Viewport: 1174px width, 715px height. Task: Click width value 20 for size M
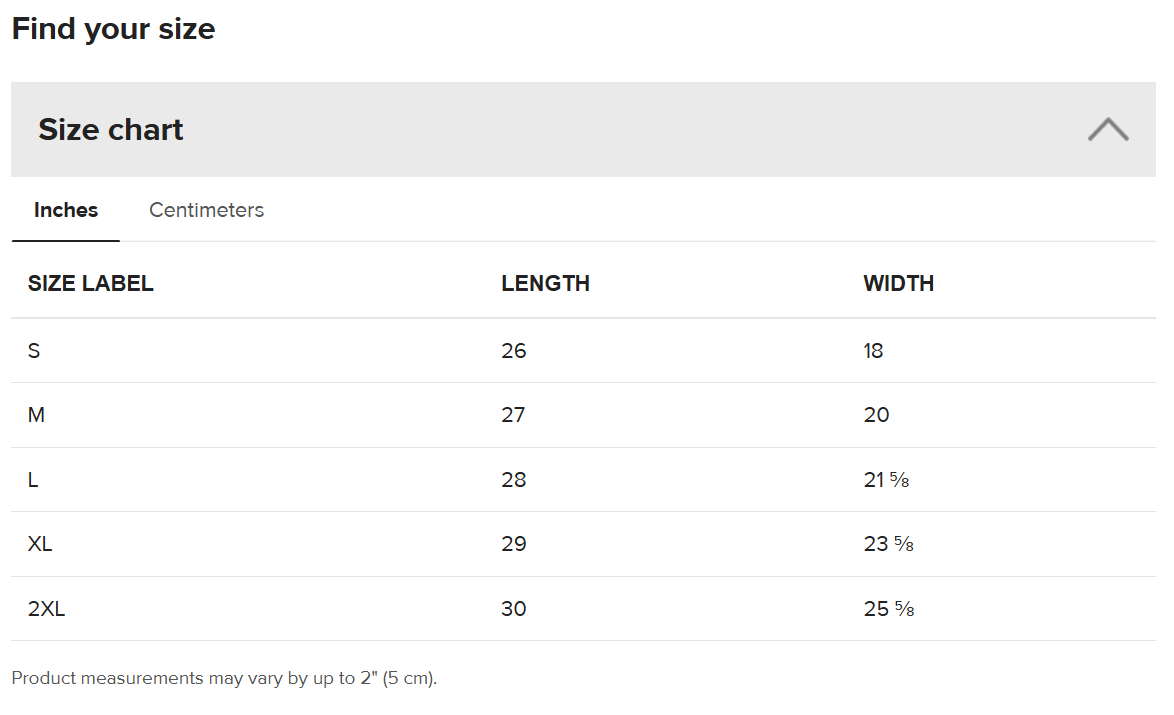coord(876,415)
